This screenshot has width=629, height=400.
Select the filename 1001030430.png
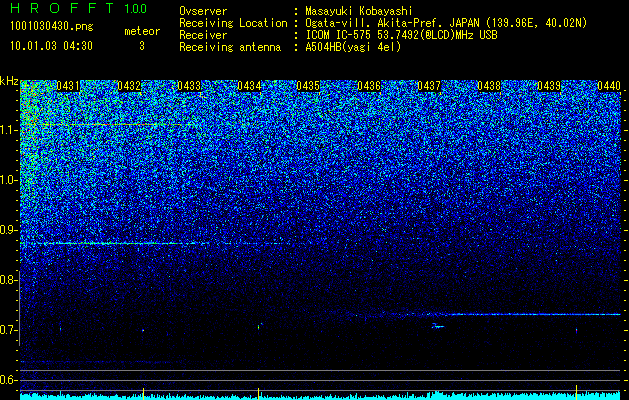coord(52,27)
